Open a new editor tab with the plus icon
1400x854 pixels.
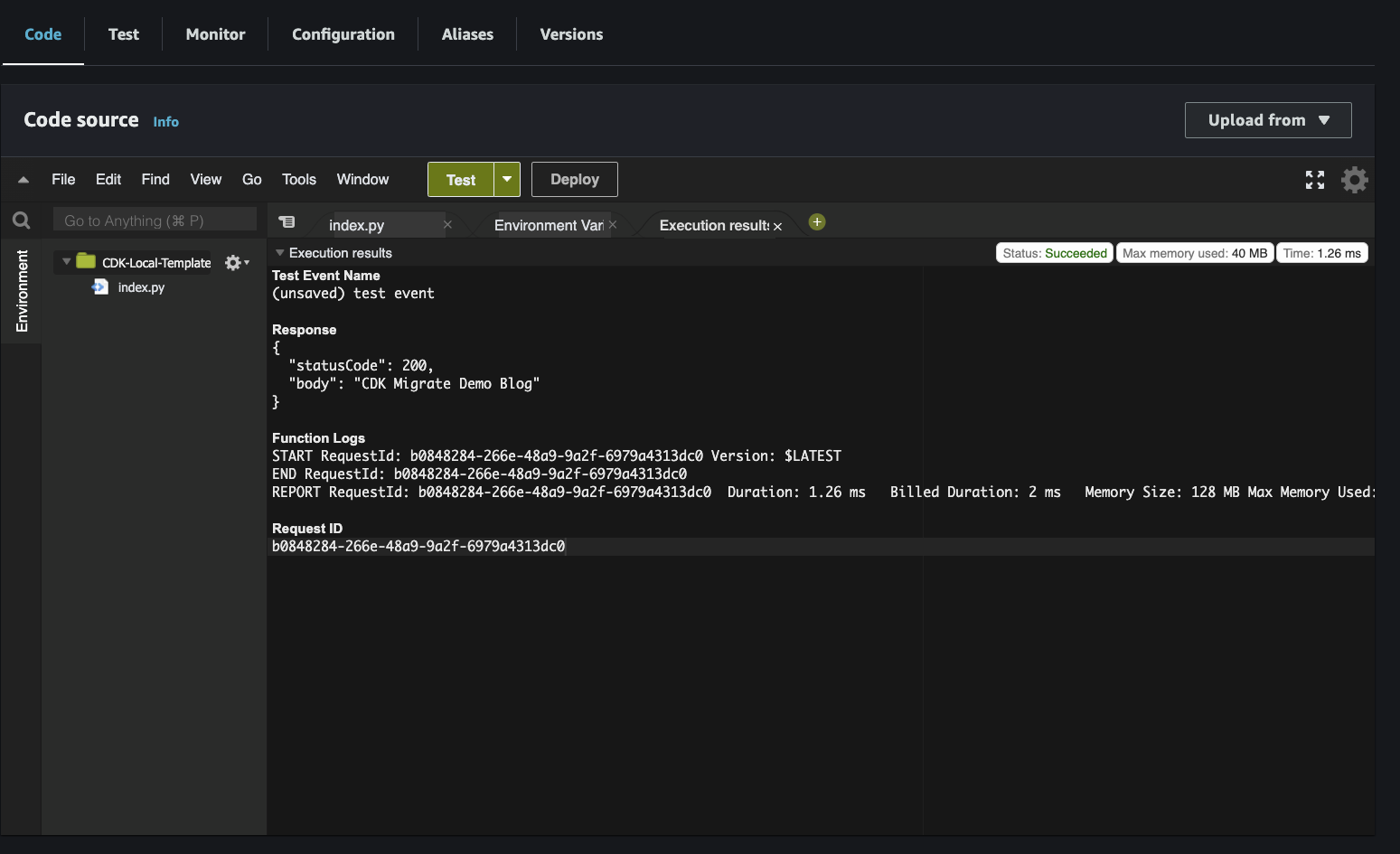coord(816,221)
